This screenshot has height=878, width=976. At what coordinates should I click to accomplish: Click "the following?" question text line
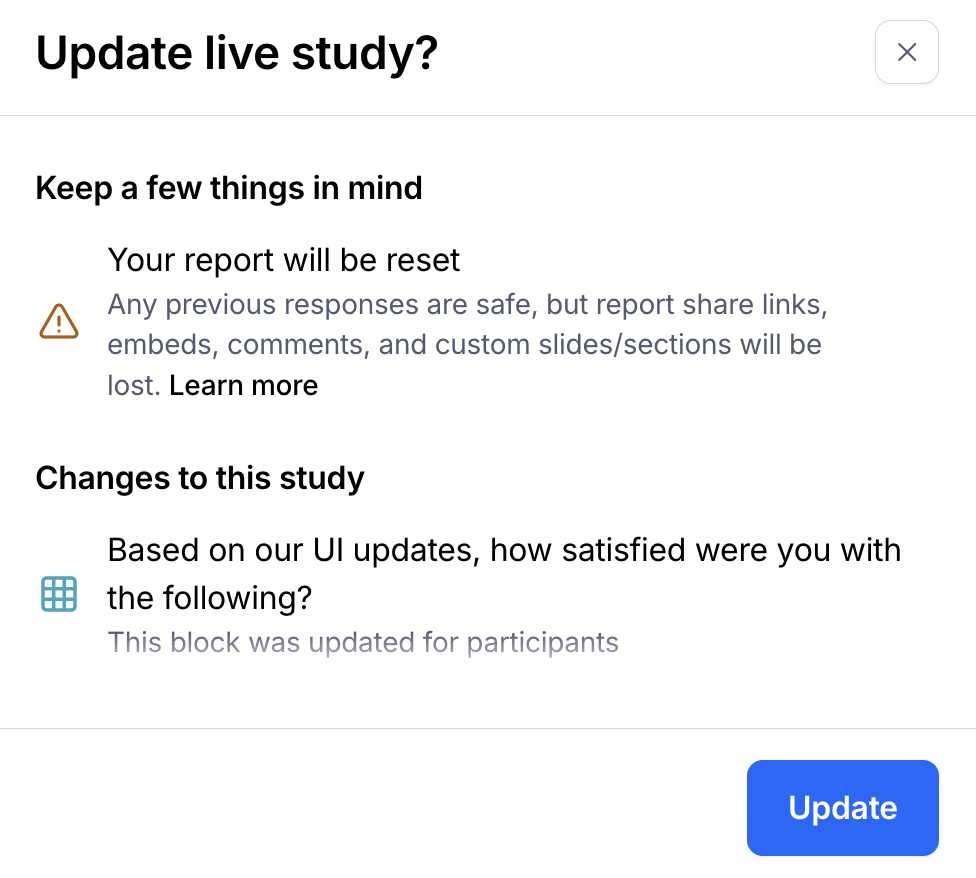(210, 598)
